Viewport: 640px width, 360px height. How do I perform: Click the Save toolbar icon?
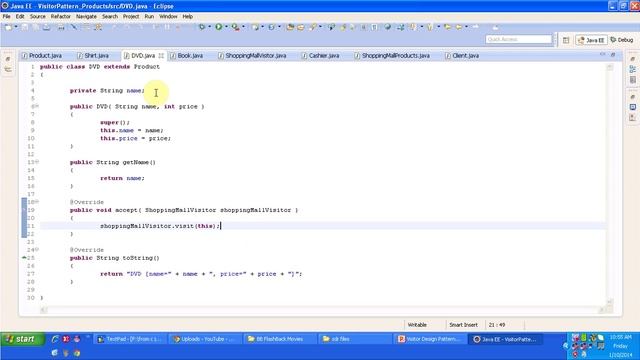(x=25, y=27)
